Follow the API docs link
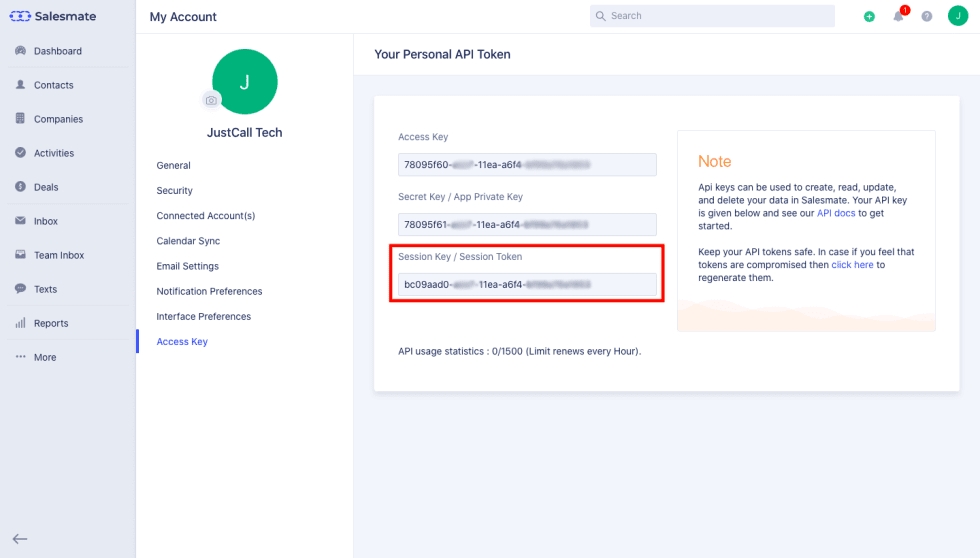 pos(836,213)
